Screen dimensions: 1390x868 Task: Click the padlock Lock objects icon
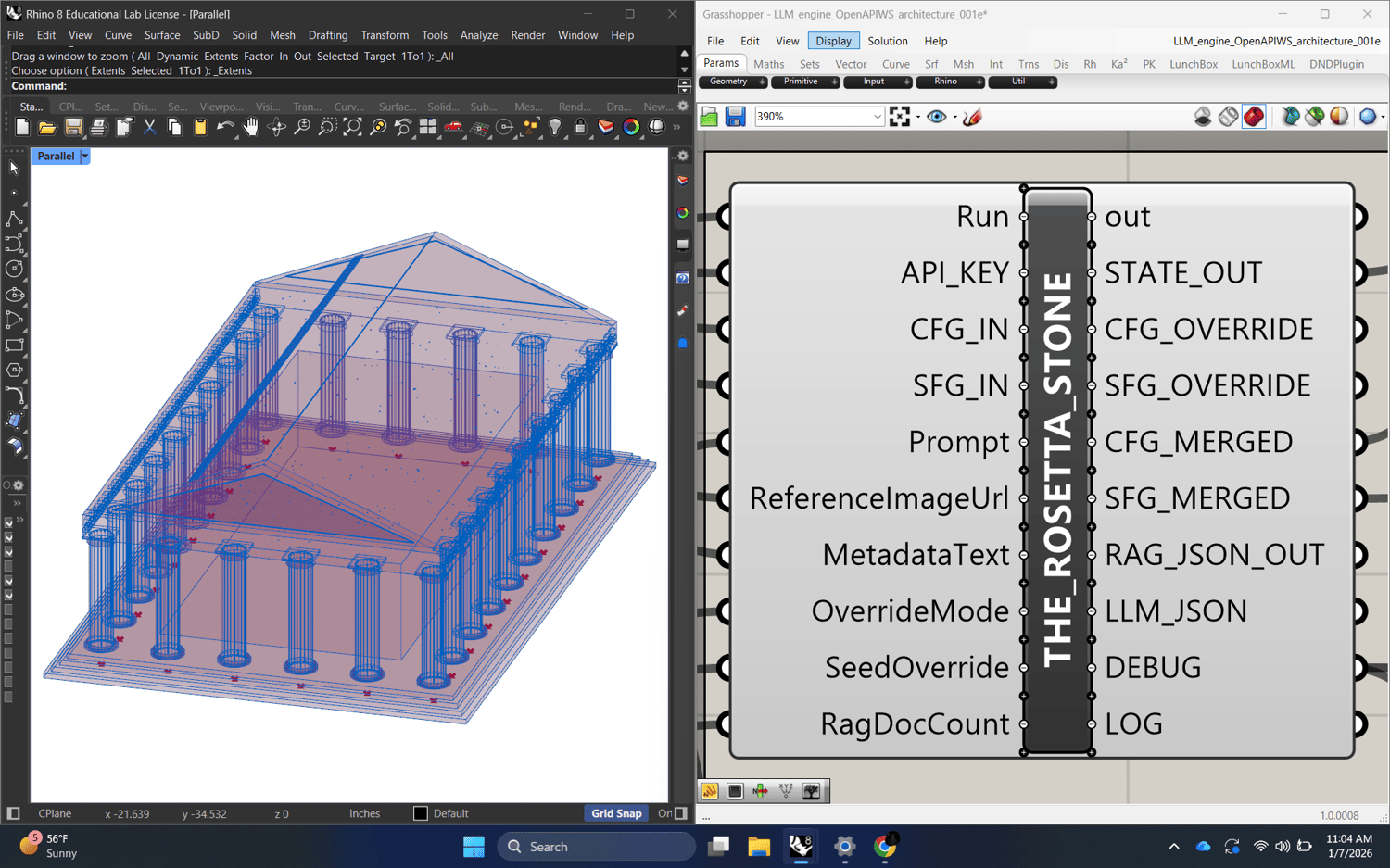click(580, 128)
